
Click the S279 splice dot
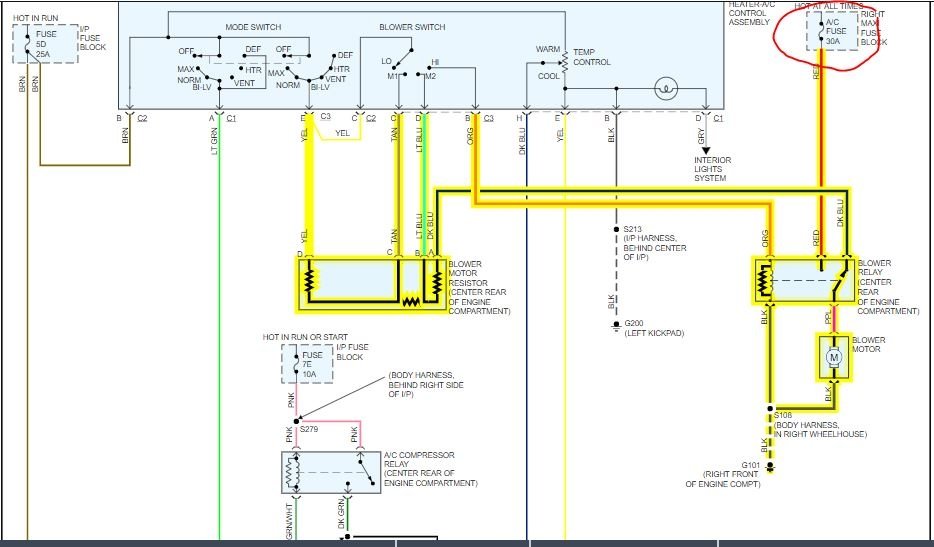(297, 421)
